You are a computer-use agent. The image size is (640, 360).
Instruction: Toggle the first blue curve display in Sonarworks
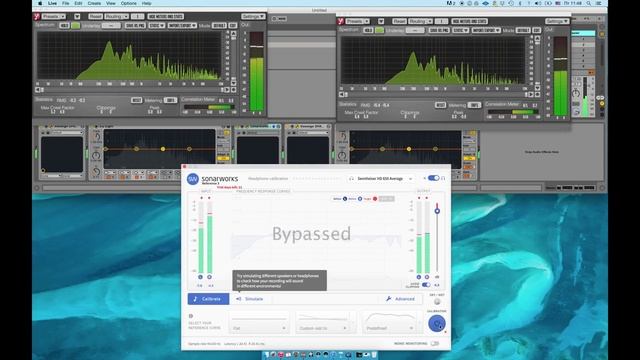tap(345, 199)
